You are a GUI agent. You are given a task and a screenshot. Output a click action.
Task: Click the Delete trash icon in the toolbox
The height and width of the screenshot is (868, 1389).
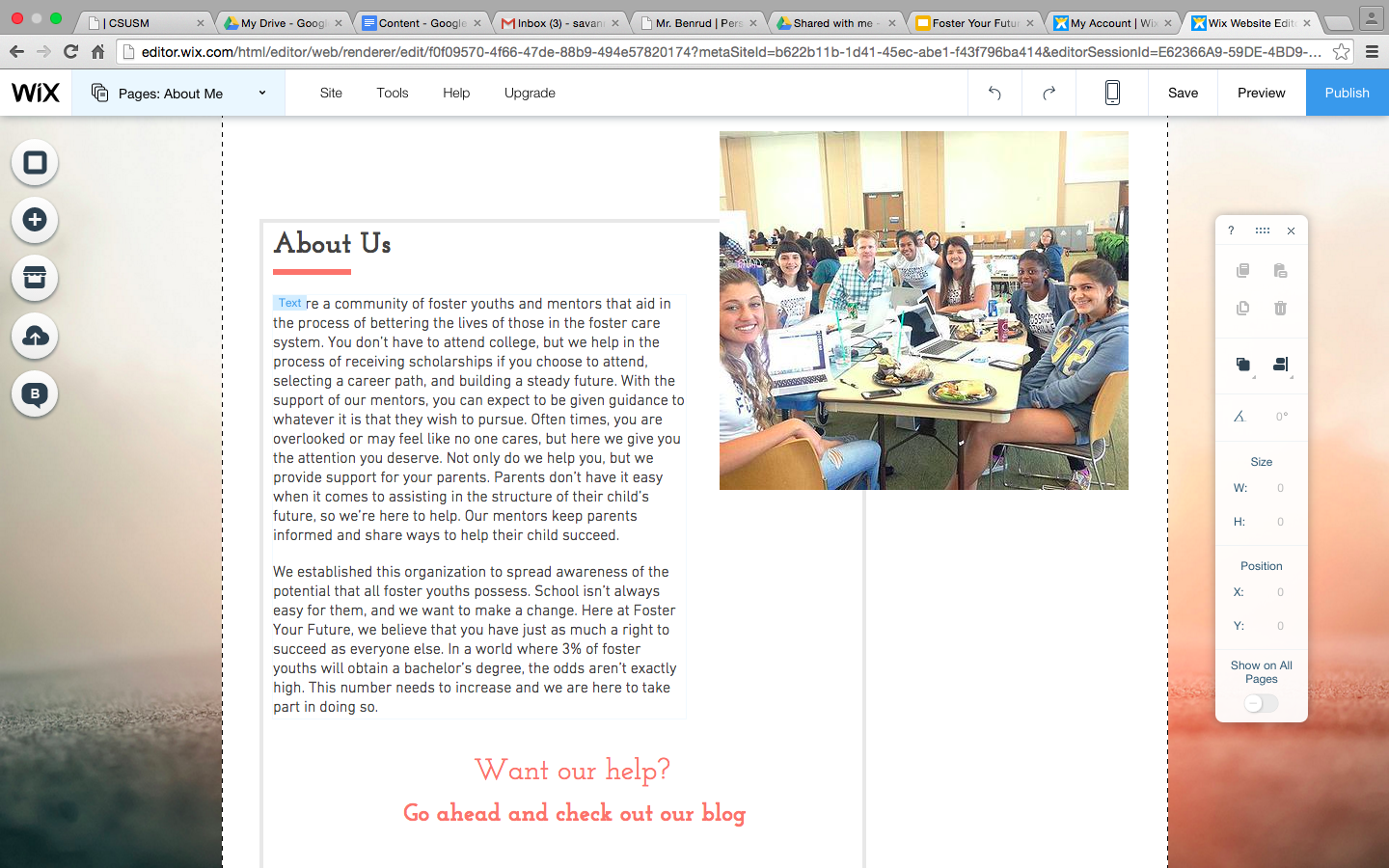coord(1280,309)
